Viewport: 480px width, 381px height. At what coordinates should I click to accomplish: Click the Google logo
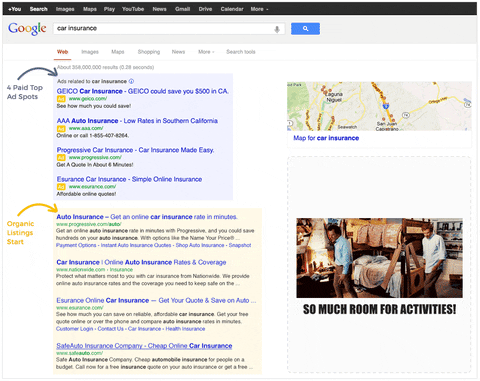click(x=27, y=29)
